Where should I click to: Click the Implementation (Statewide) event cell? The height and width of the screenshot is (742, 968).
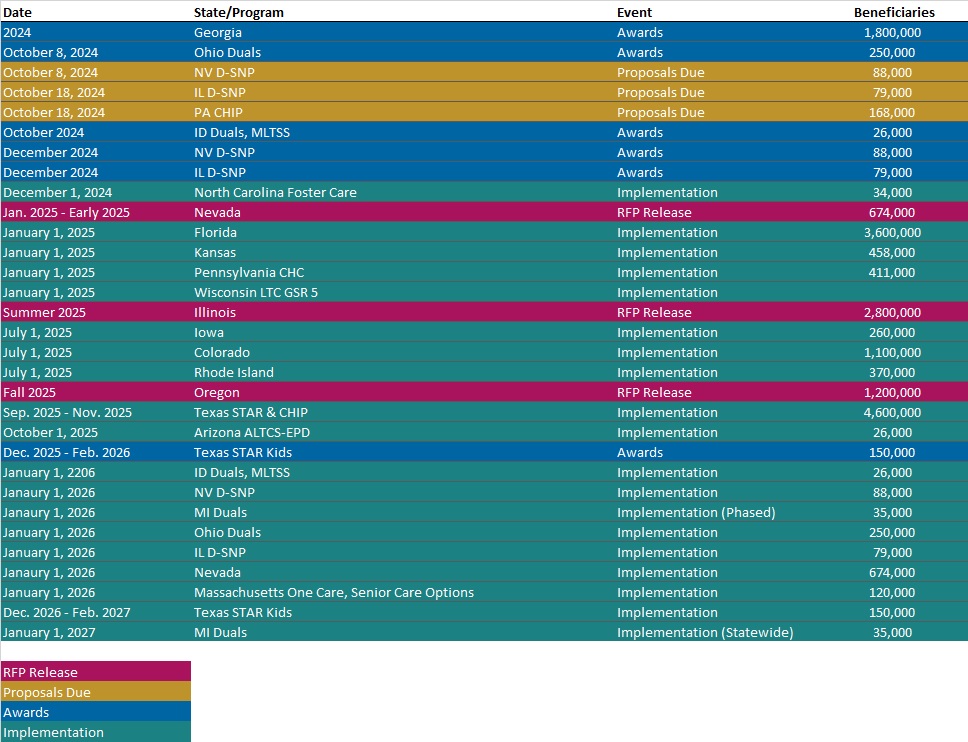coord(704,632)
